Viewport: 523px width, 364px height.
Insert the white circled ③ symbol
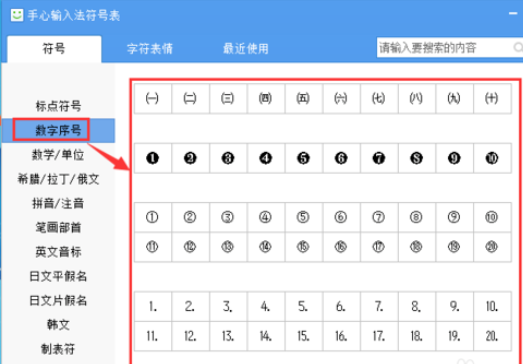pos(228,217)
